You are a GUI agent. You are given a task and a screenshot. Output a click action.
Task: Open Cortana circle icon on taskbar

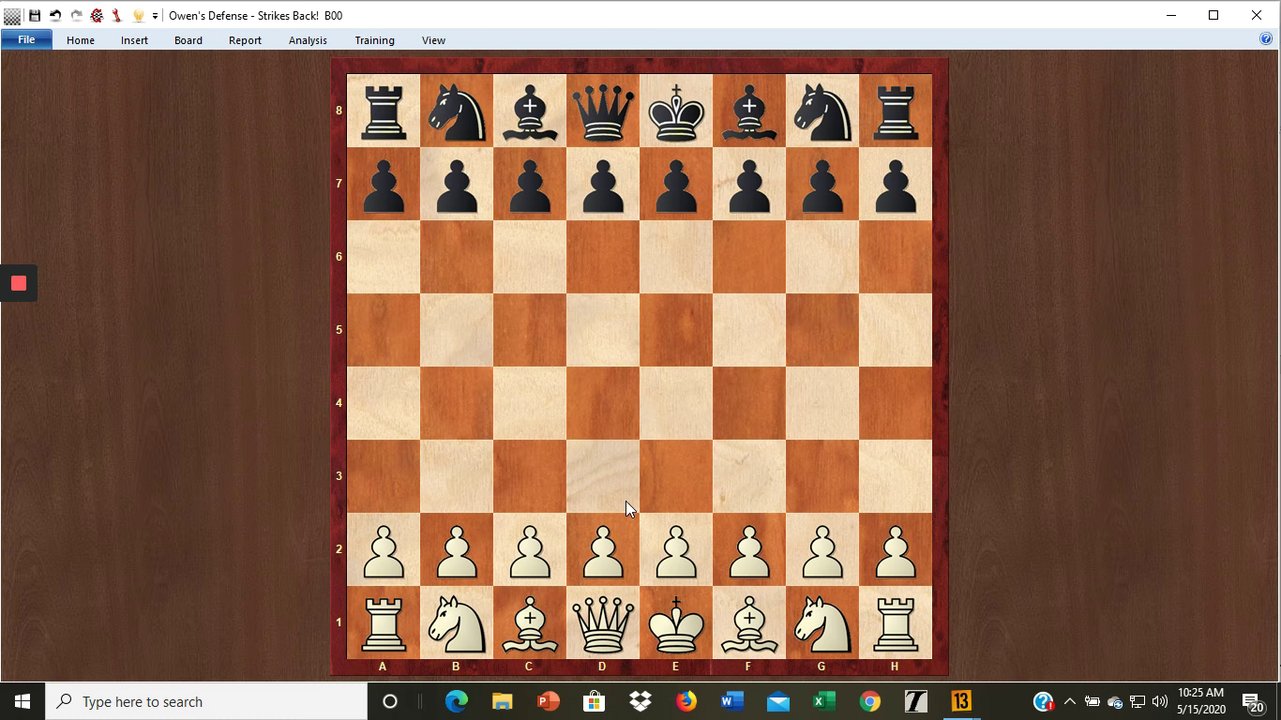[x=390, y=701]
